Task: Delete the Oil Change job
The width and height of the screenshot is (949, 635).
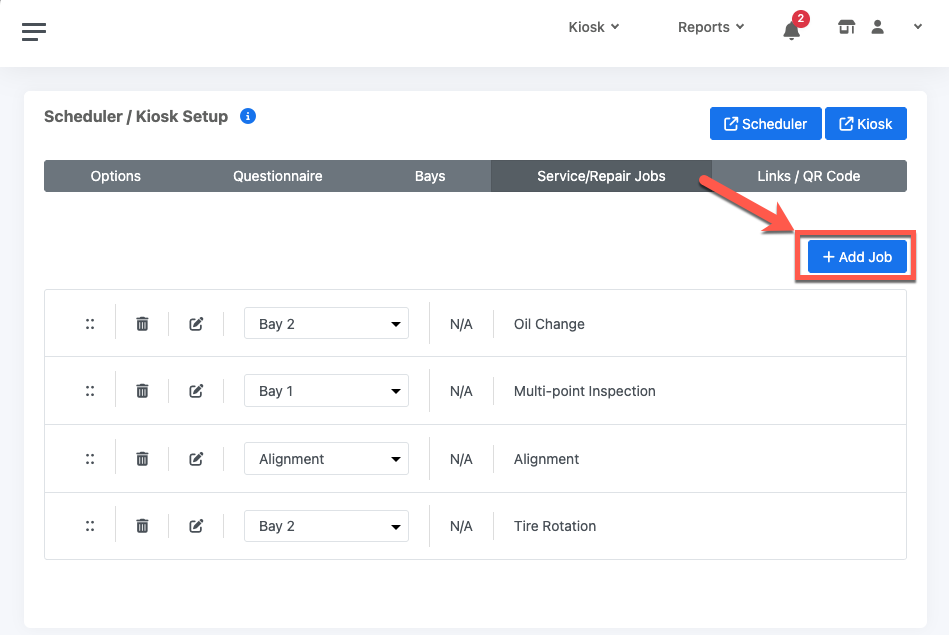Action: click(142, 324)
